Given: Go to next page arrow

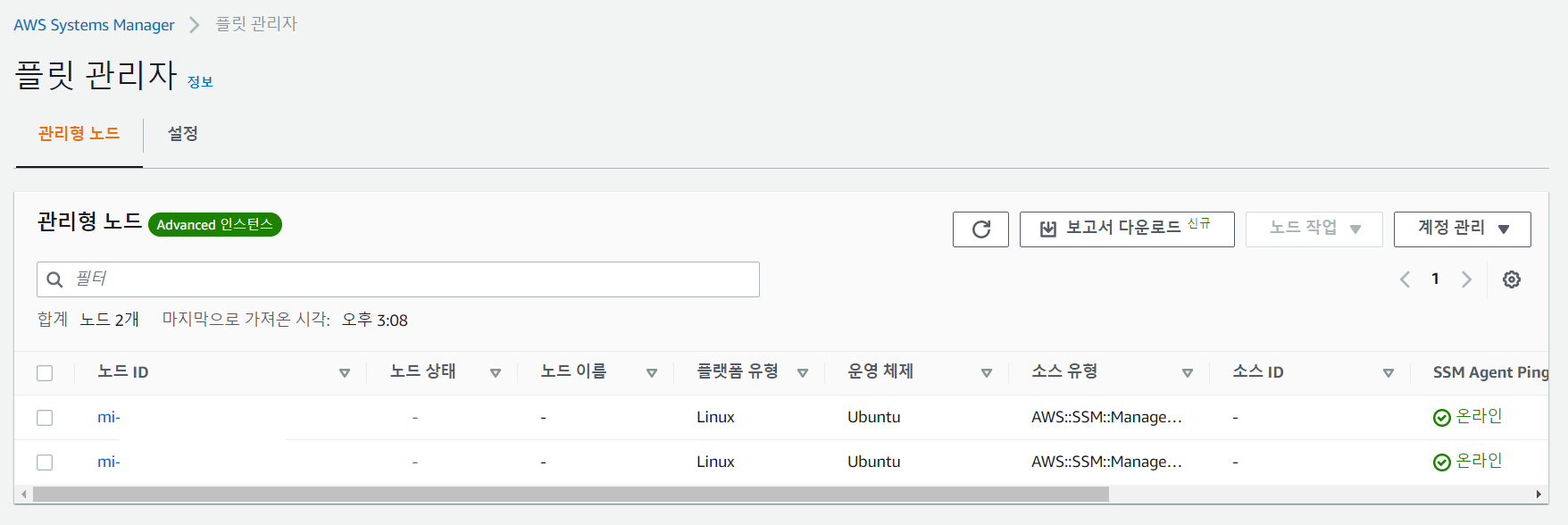Looking at the screenshot, I should [x=1466, y=279].
